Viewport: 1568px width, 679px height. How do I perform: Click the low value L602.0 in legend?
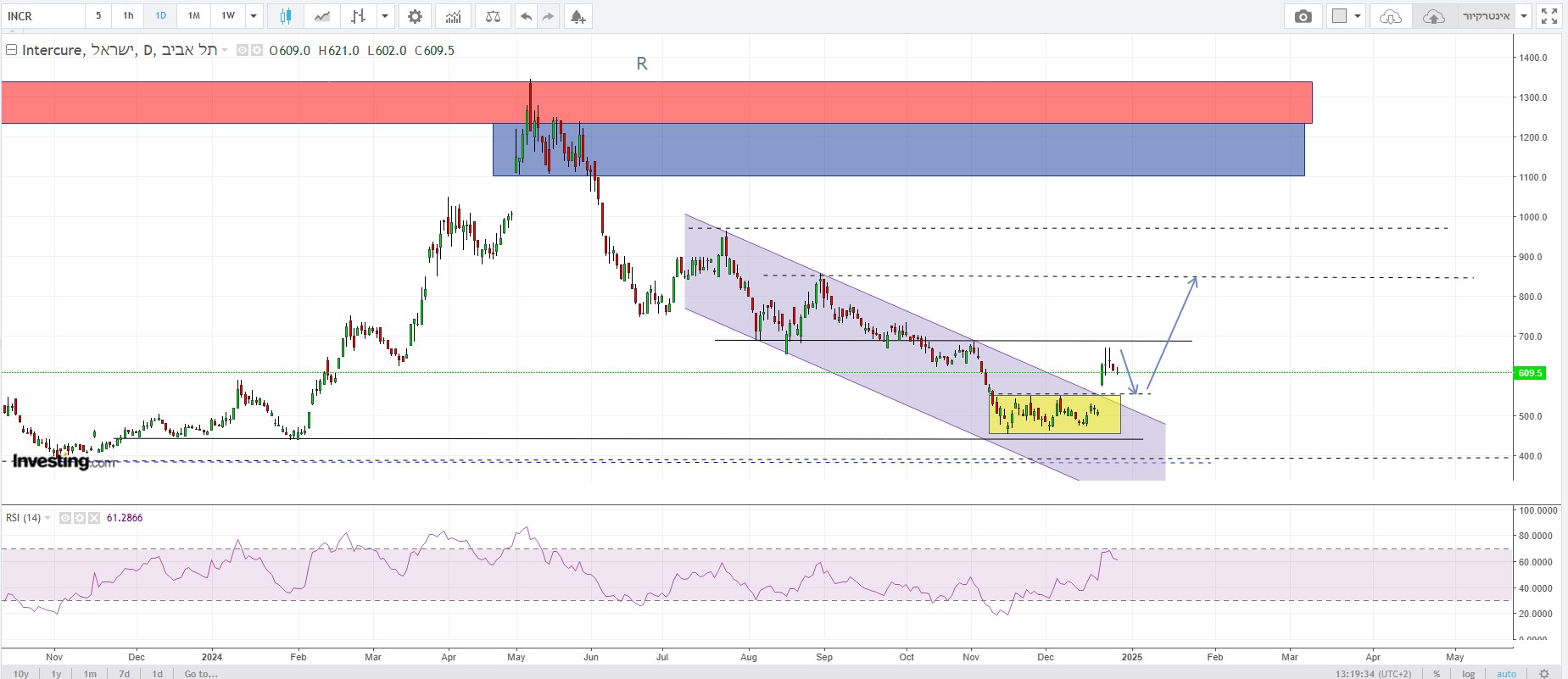coord(387,51)
